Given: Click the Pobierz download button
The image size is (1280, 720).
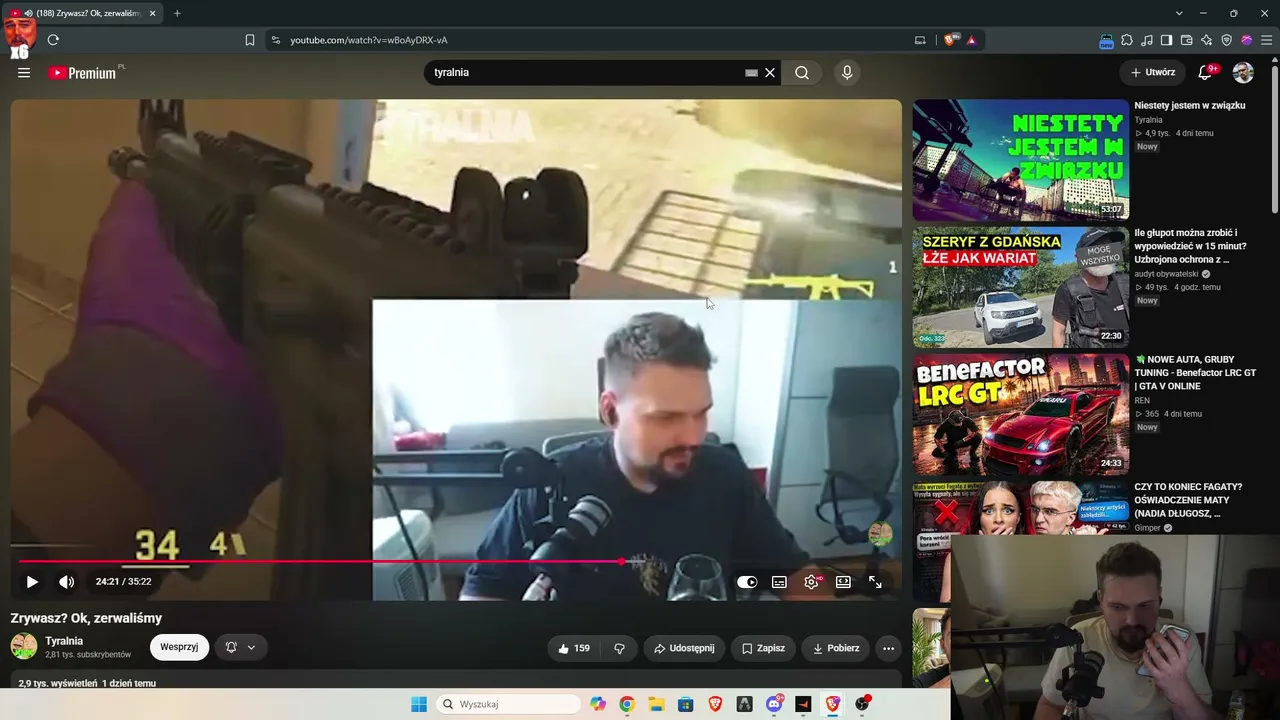Looking at the screenshot, I should [836, 648].
